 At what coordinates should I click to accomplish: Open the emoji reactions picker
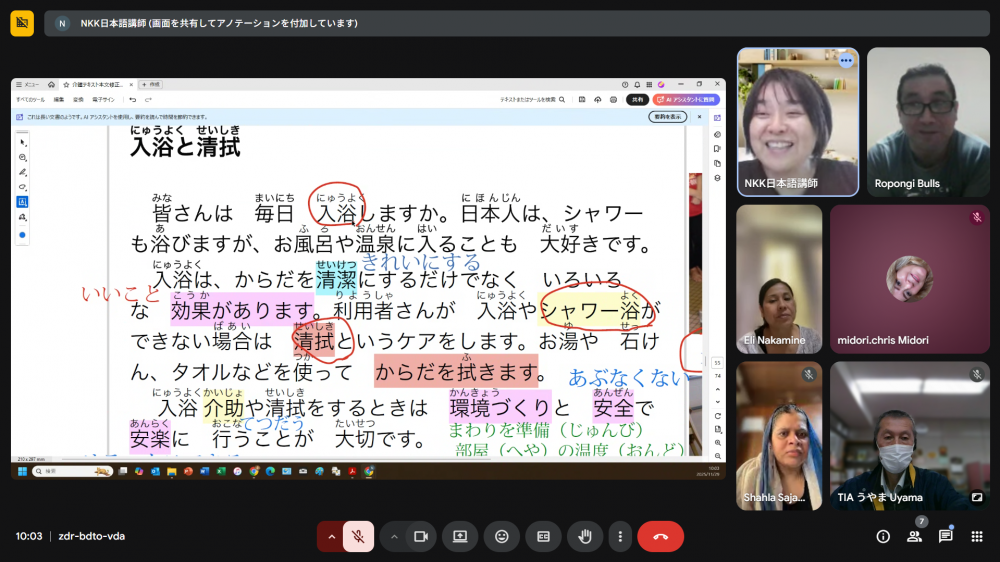[501, 537]
